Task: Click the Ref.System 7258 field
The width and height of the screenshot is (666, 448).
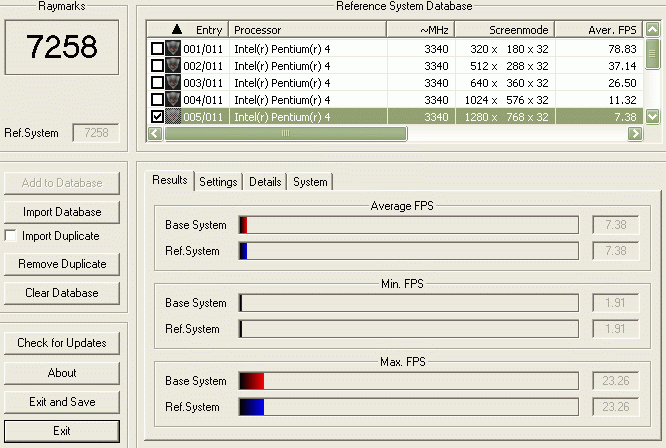Action: point(96,133)
